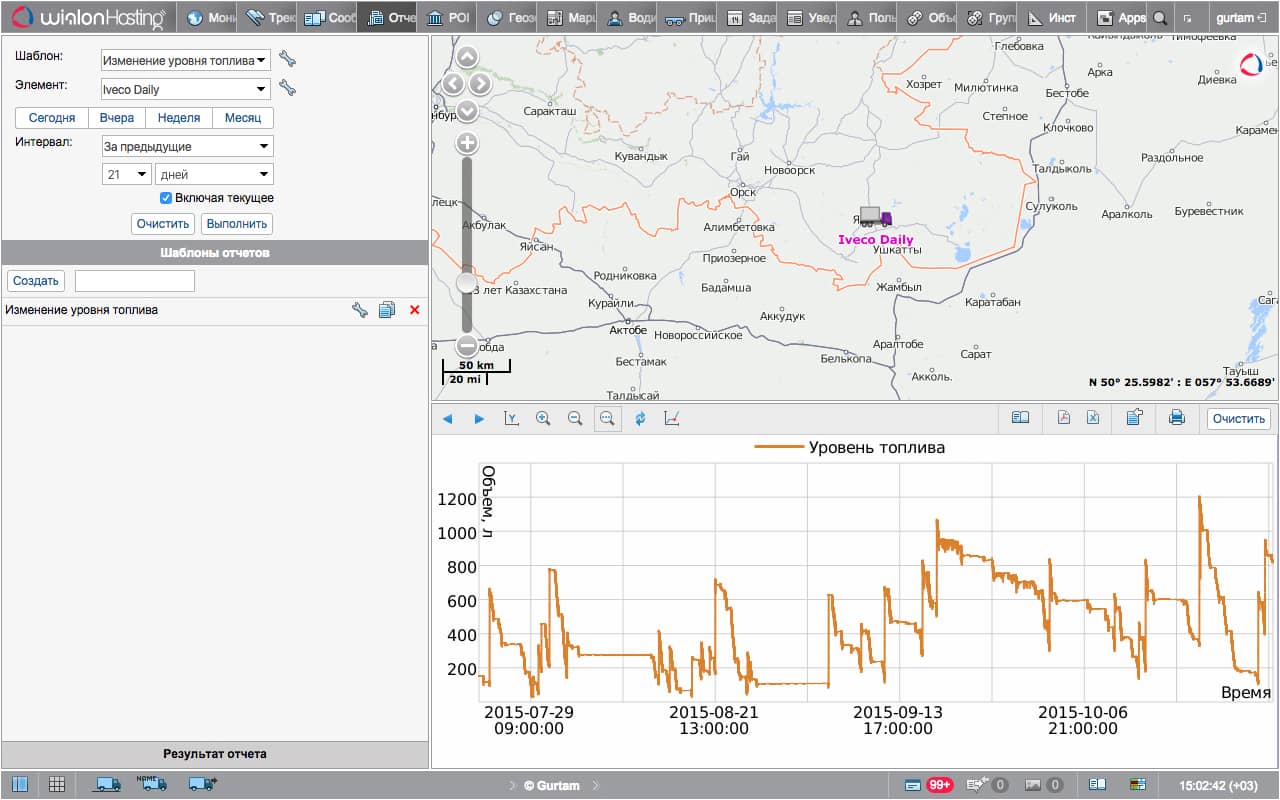Print the fuel level report

(x=1177, y=418)
